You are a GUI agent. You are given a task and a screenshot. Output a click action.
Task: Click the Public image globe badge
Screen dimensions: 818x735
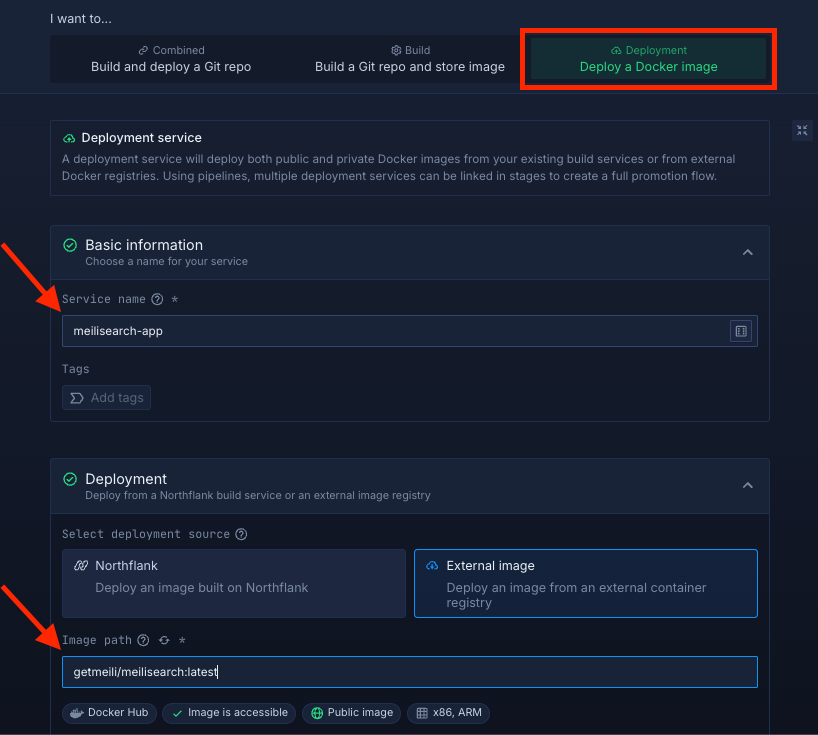352,713
